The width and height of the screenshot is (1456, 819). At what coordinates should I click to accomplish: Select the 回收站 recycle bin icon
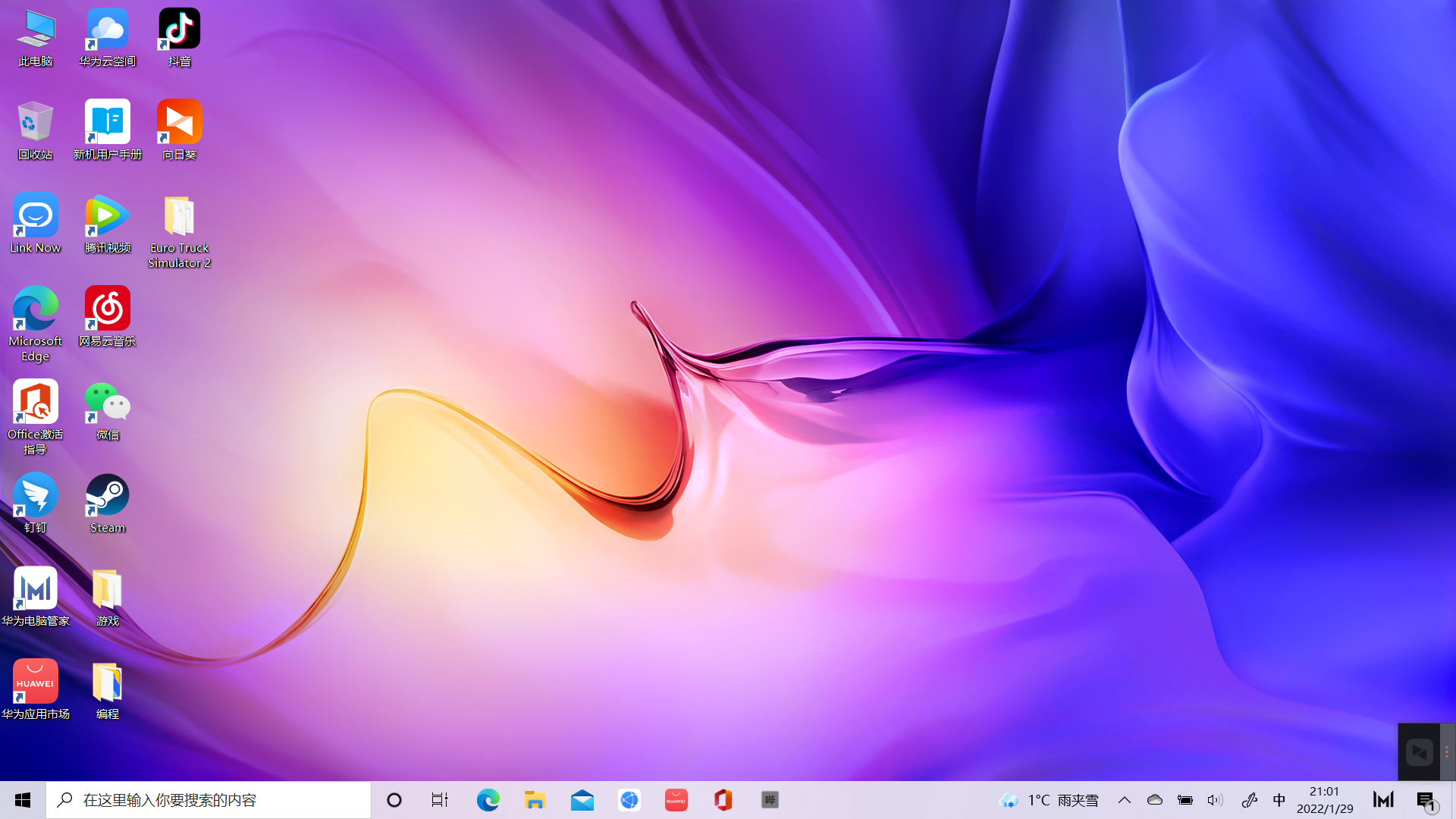(36, 130)
